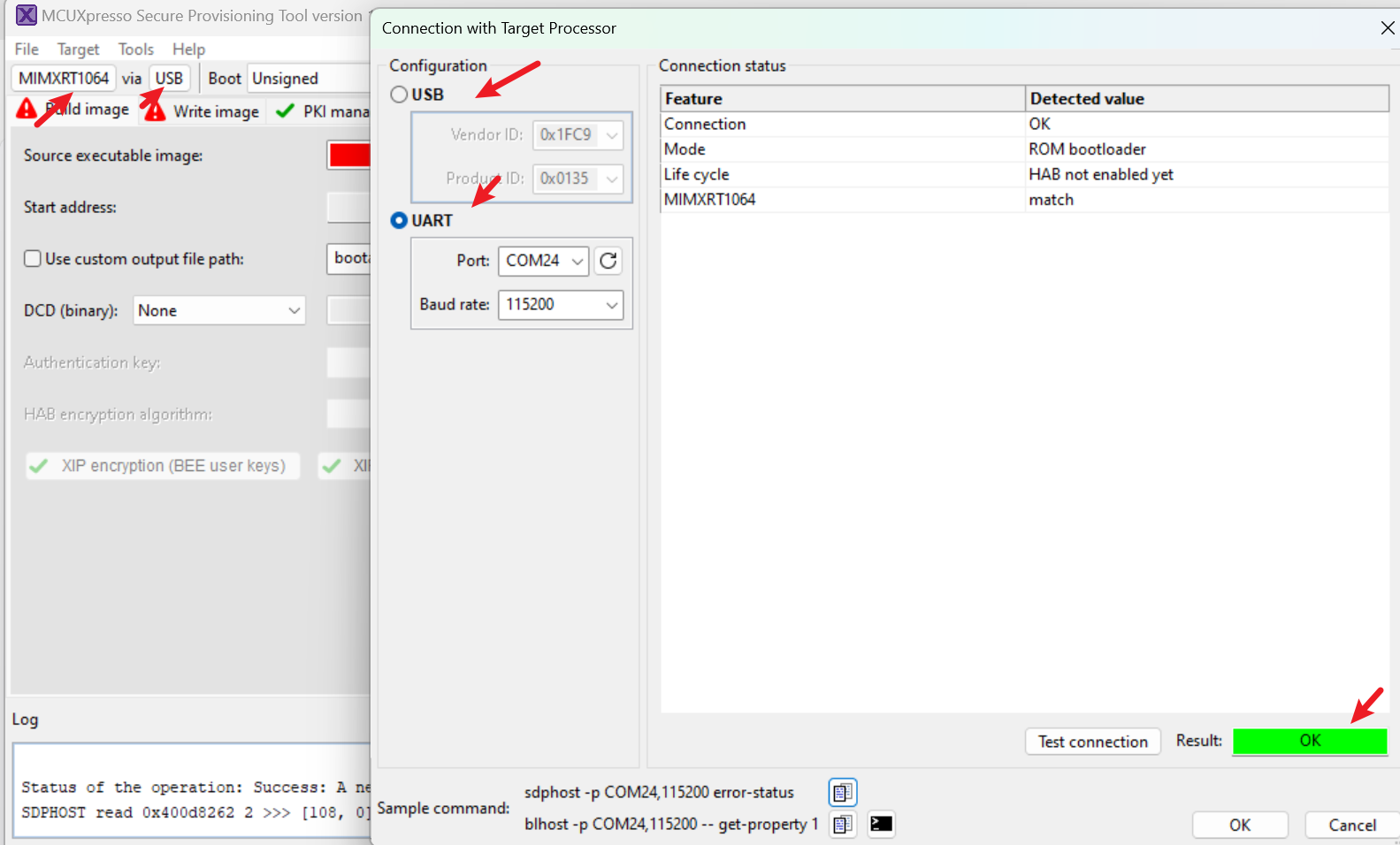Viewport: 1400px width, 845px height.
Task: Open the Tools menu
Action: pyautogui.click(x=136, y=49)
